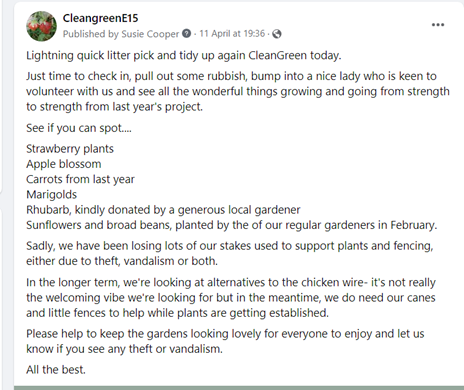Click the Sadly we have been losing paragraph
The image size is (464, 390).
pos(230,253)
